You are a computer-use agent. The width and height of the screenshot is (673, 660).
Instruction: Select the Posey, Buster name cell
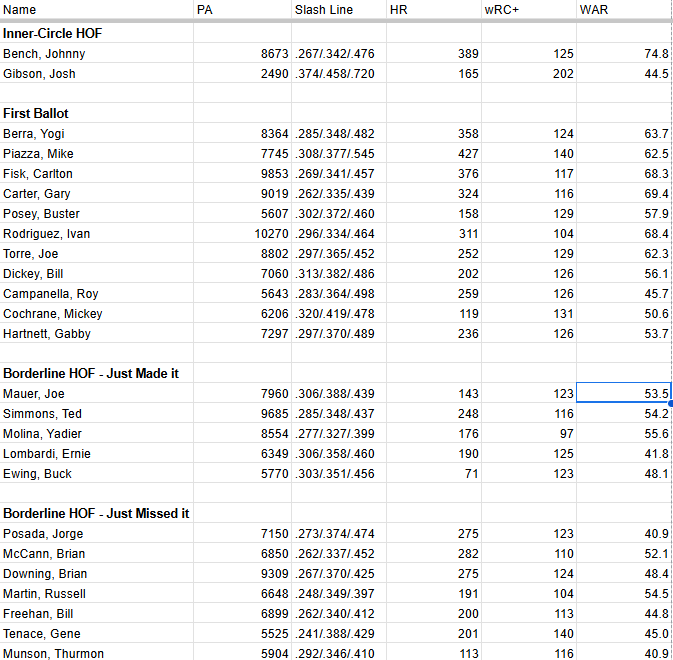[97, 214]
